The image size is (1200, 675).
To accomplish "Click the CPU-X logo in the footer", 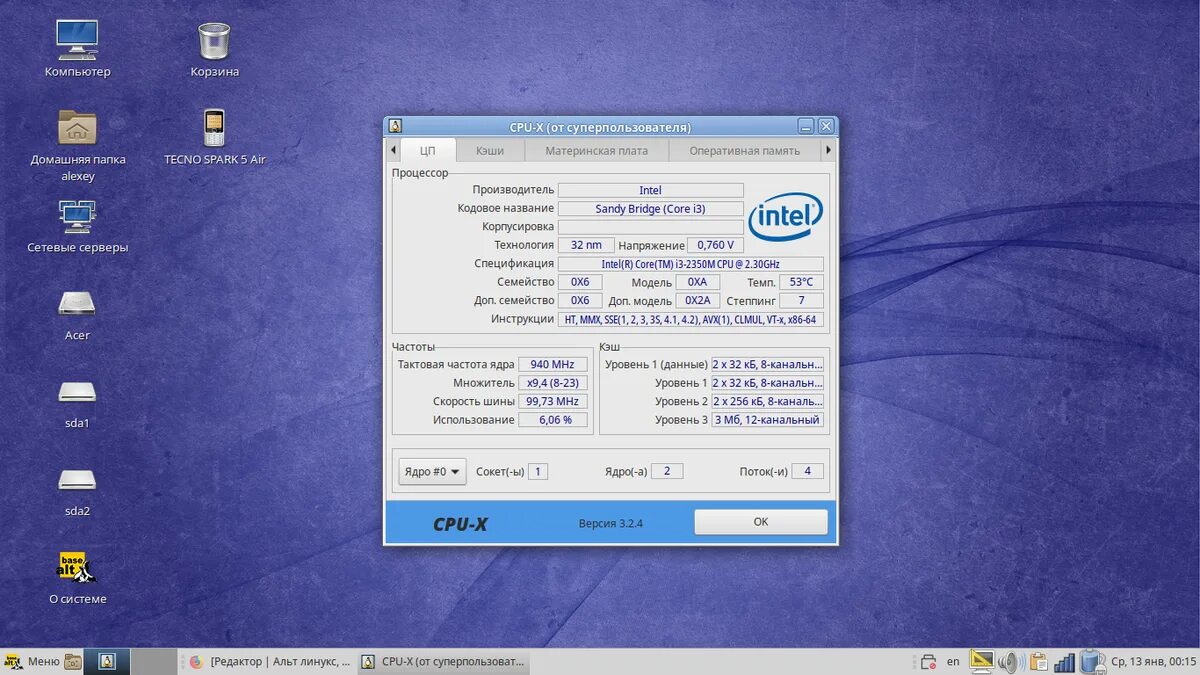I will click(x=460, y=523).
